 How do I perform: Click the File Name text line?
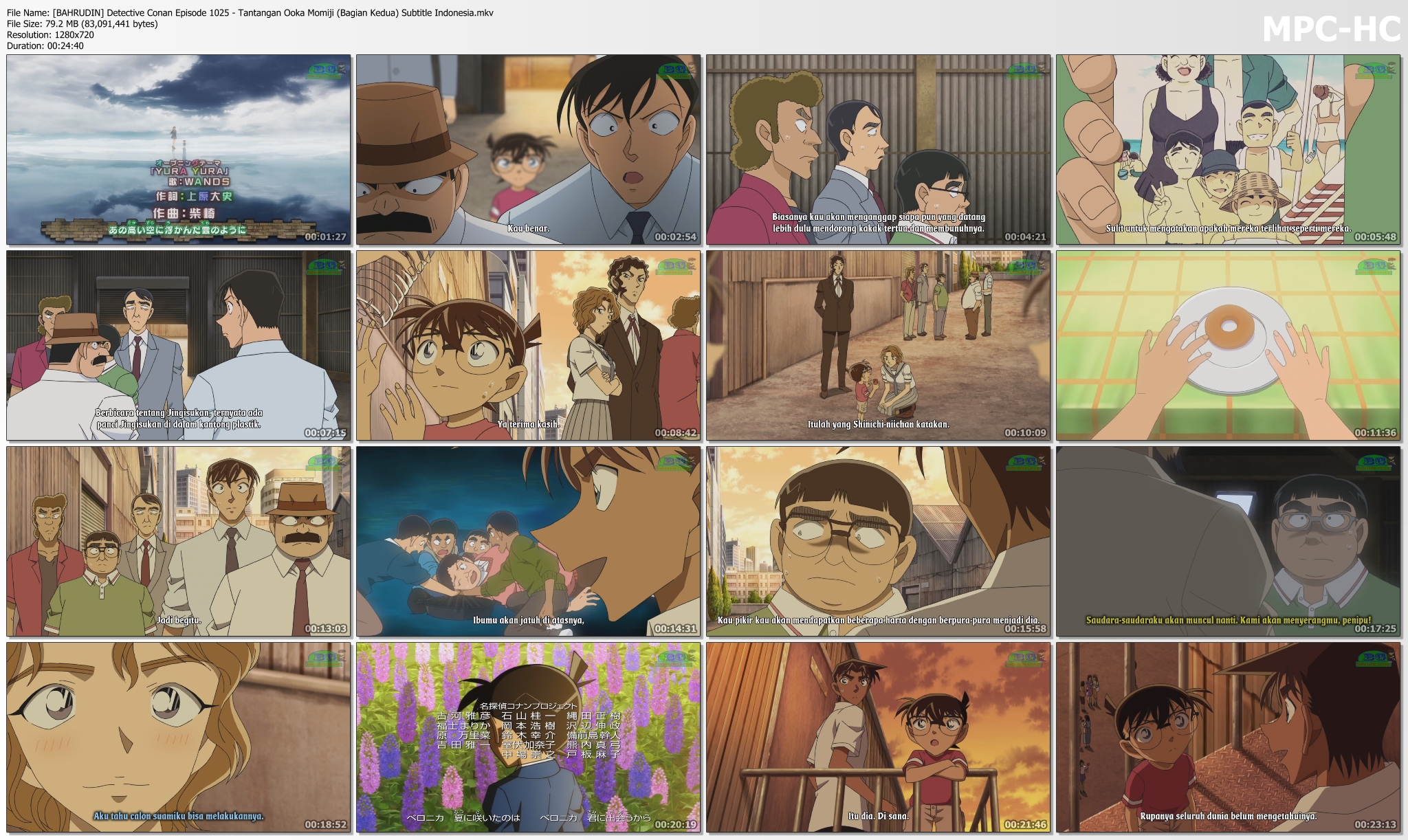[x=250, y=12]
